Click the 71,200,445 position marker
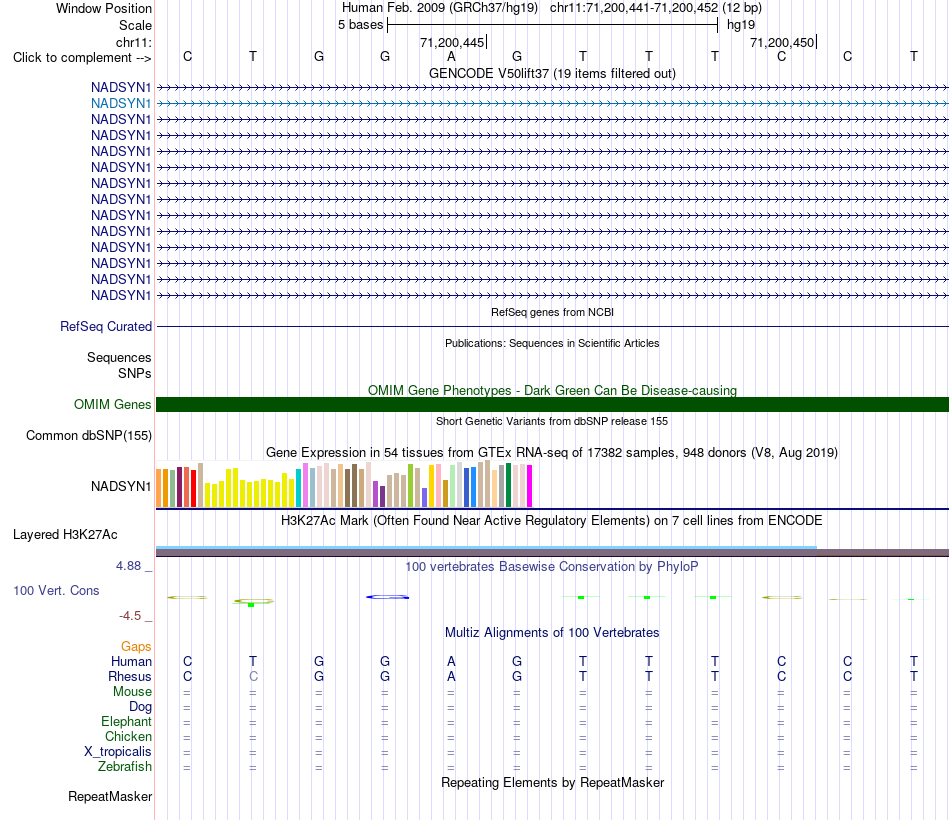This screenshot has height=820, width=950. click(453, 42)
